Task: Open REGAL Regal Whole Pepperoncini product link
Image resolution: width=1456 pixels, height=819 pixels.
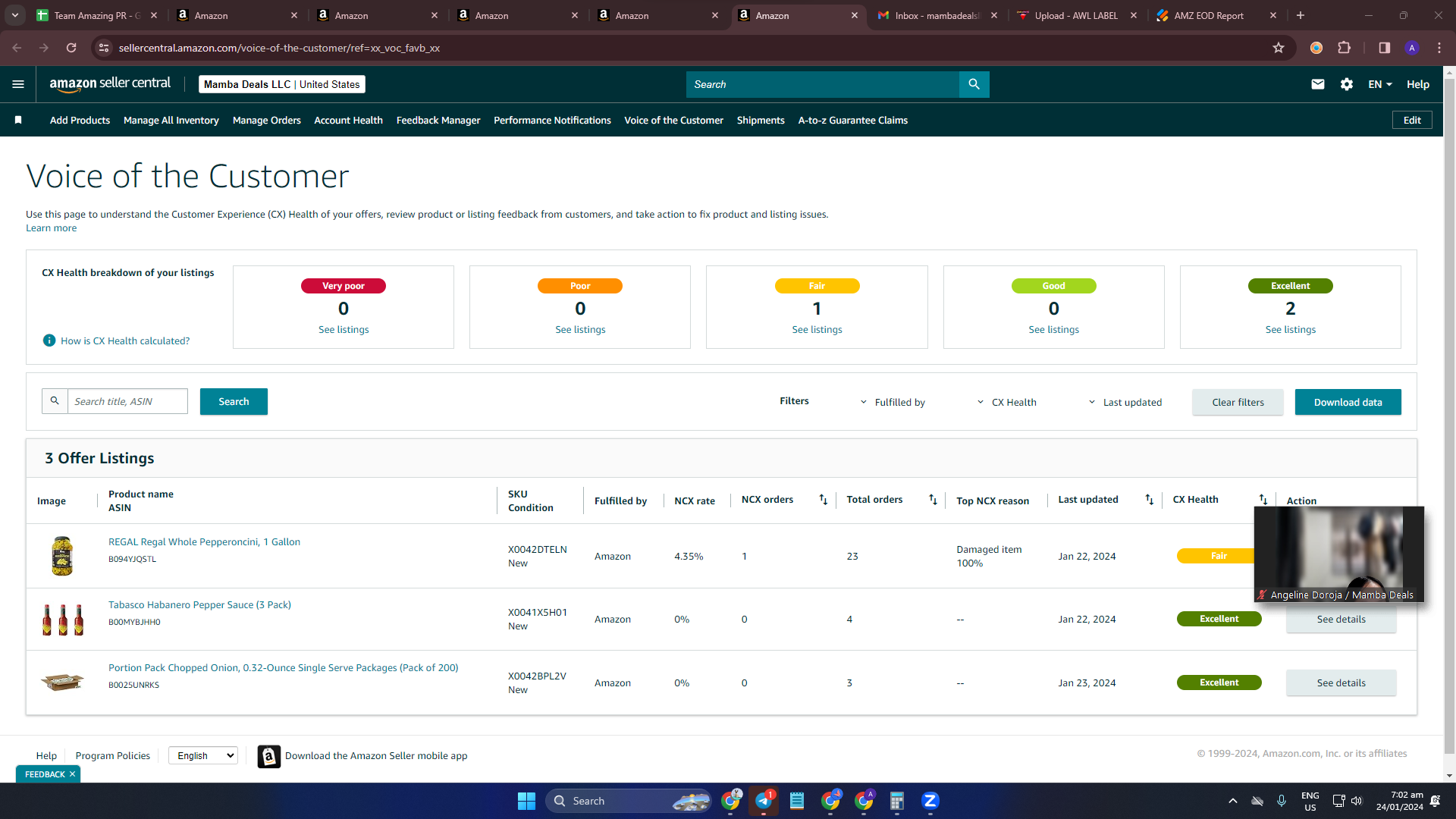Action: [x=204, y=541]
